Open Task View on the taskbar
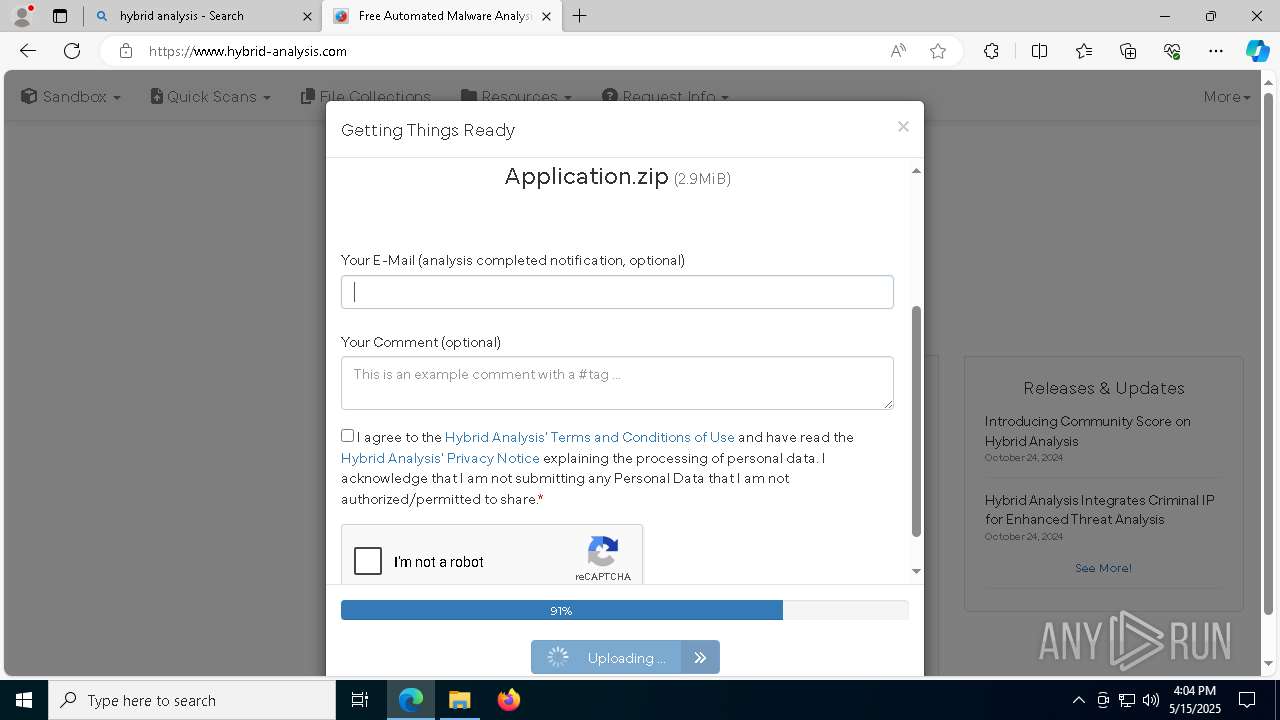The height and width of the screenshot is (720, 1280). [360, 700]
